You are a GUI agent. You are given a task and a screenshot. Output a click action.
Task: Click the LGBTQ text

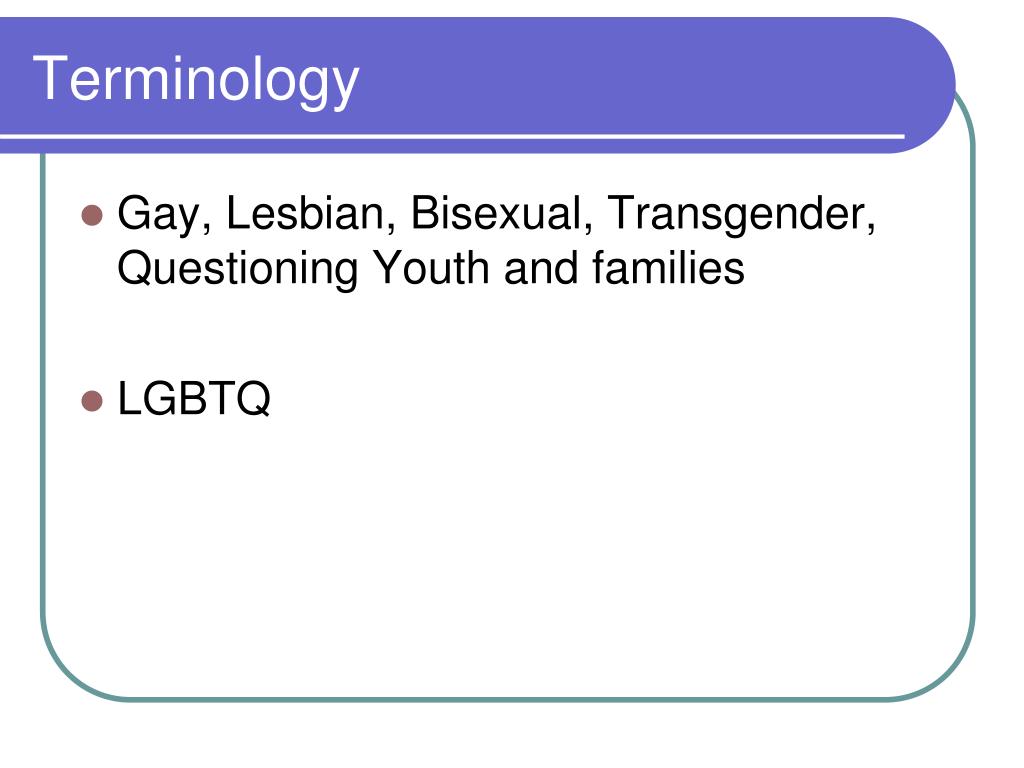point(194,398)
